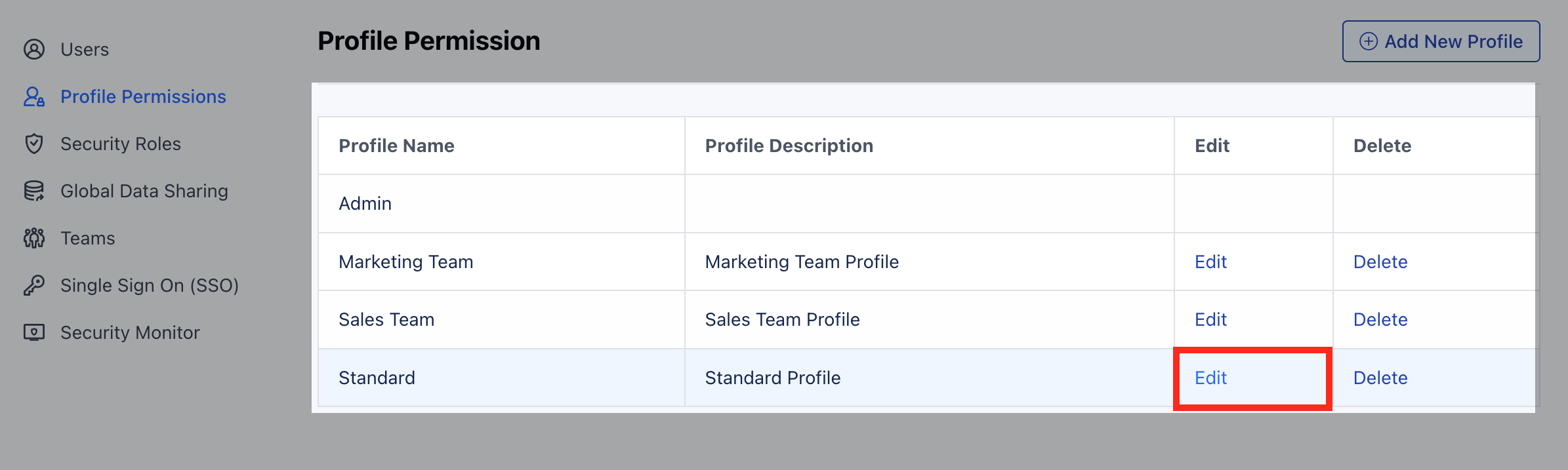Screen dimensions: 1568x470
Task: Click the Security Roles shield icon
Action: 34,144
